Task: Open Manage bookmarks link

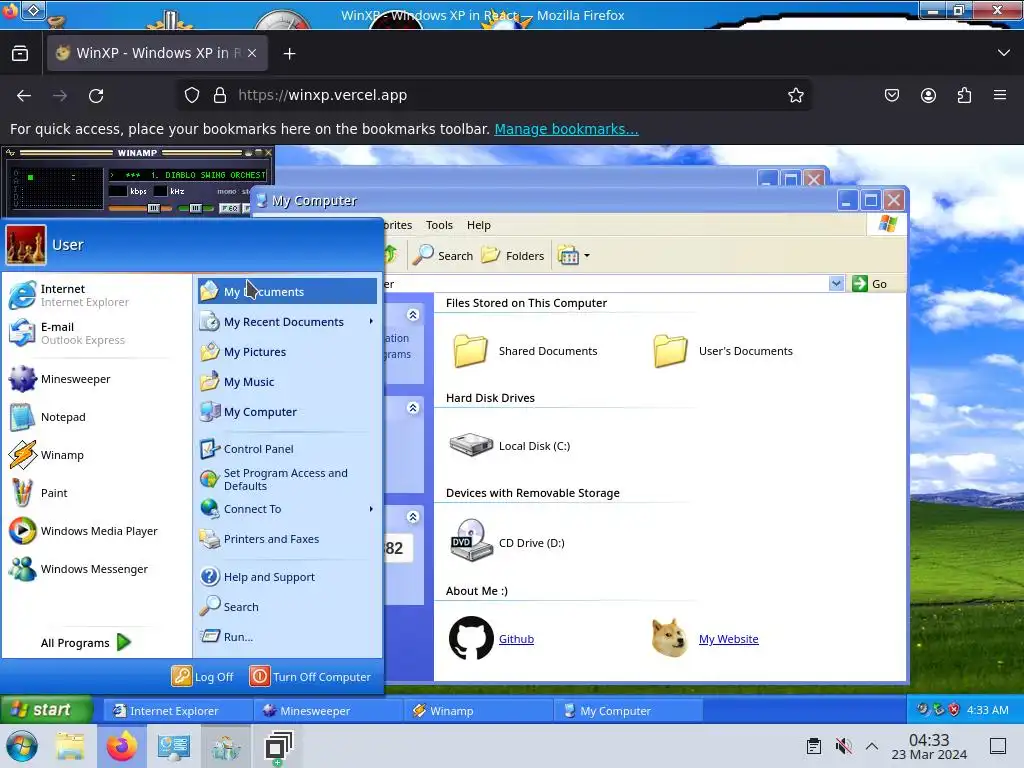Action: (566, 129)
